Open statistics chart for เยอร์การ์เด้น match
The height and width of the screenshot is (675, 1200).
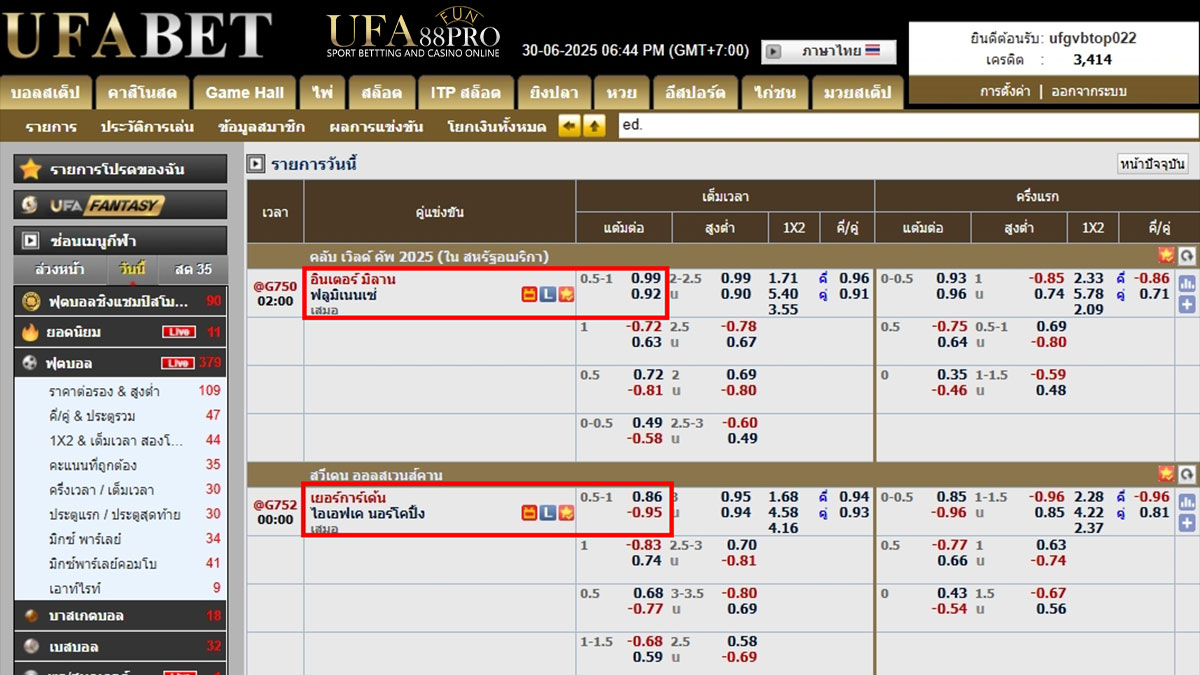point(1187,502)
